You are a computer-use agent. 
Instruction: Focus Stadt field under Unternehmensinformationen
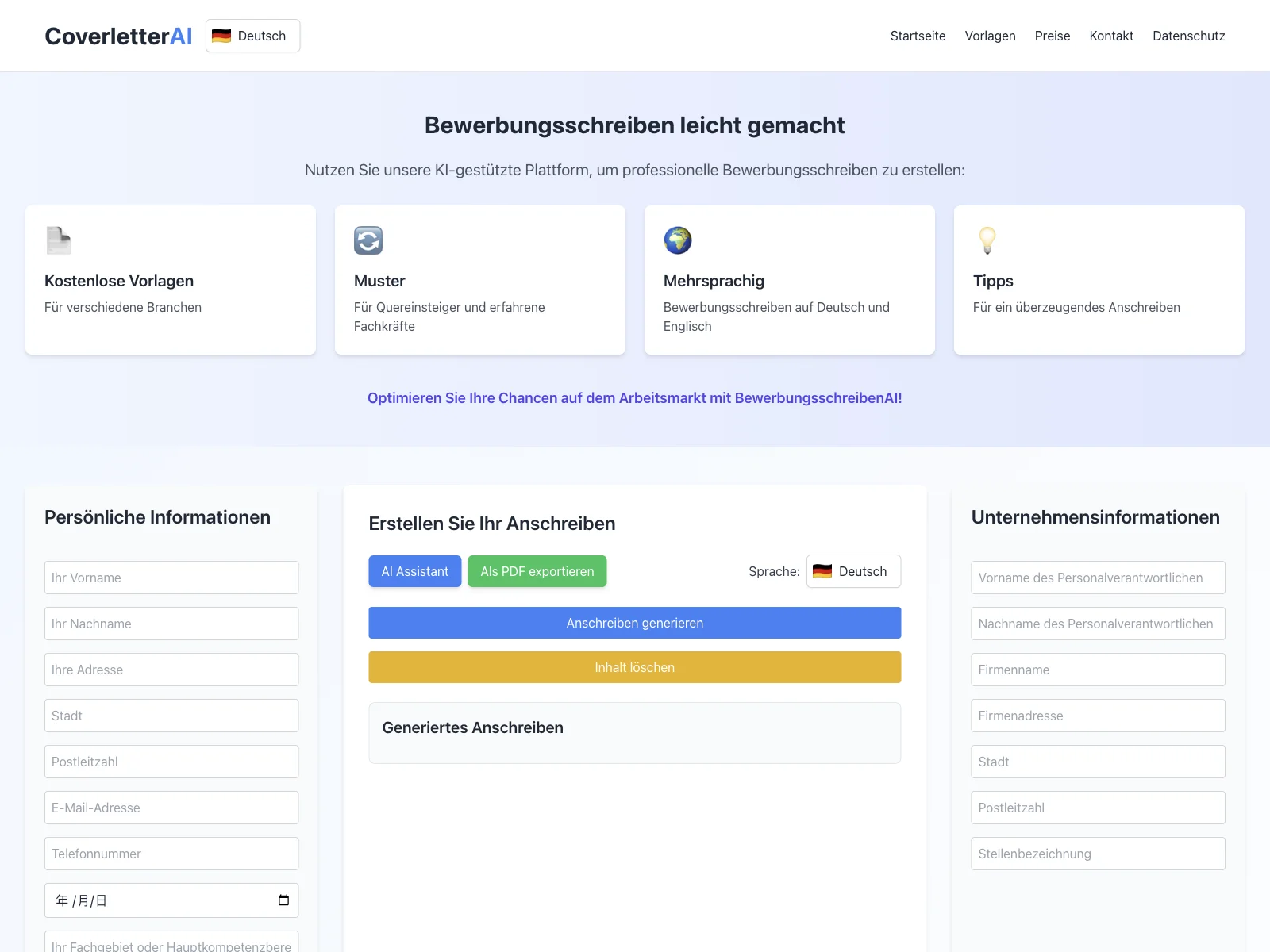coord(1098,762)
